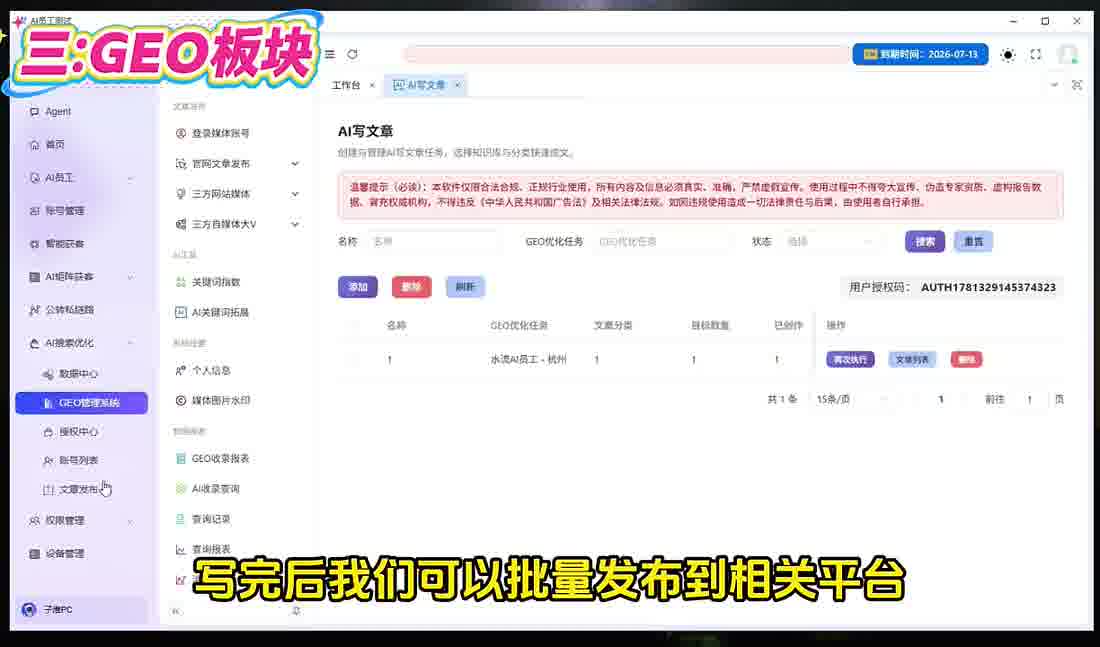Select page 1 in pagination
Image resolution: width=1100 pixels, height=647 pixels.
tap(941, 399)
